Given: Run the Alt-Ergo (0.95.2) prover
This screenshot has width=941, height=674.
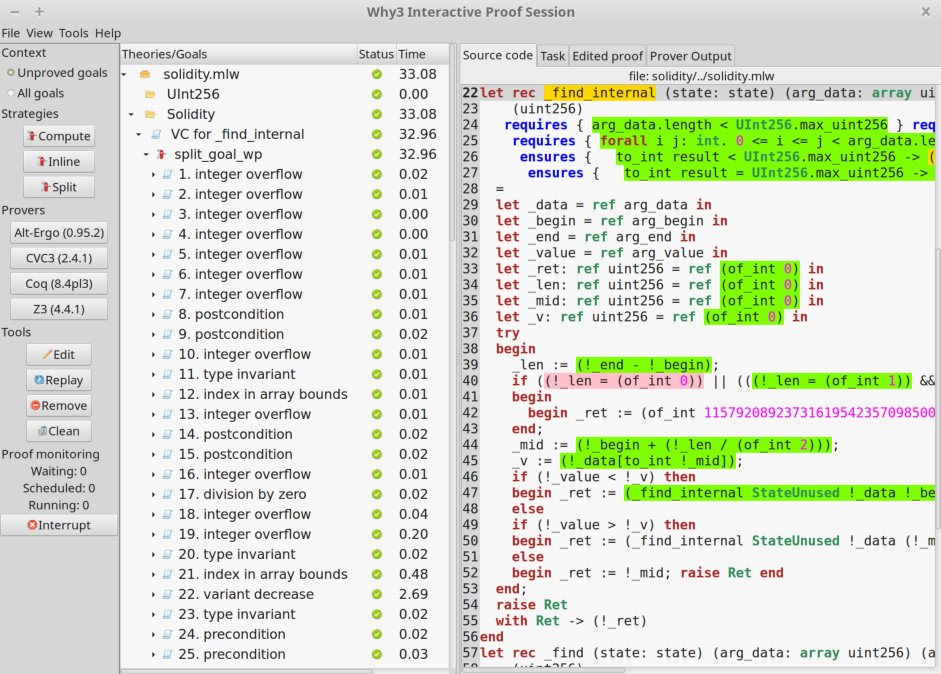Looking at the screenshot, I should [59, 233].
